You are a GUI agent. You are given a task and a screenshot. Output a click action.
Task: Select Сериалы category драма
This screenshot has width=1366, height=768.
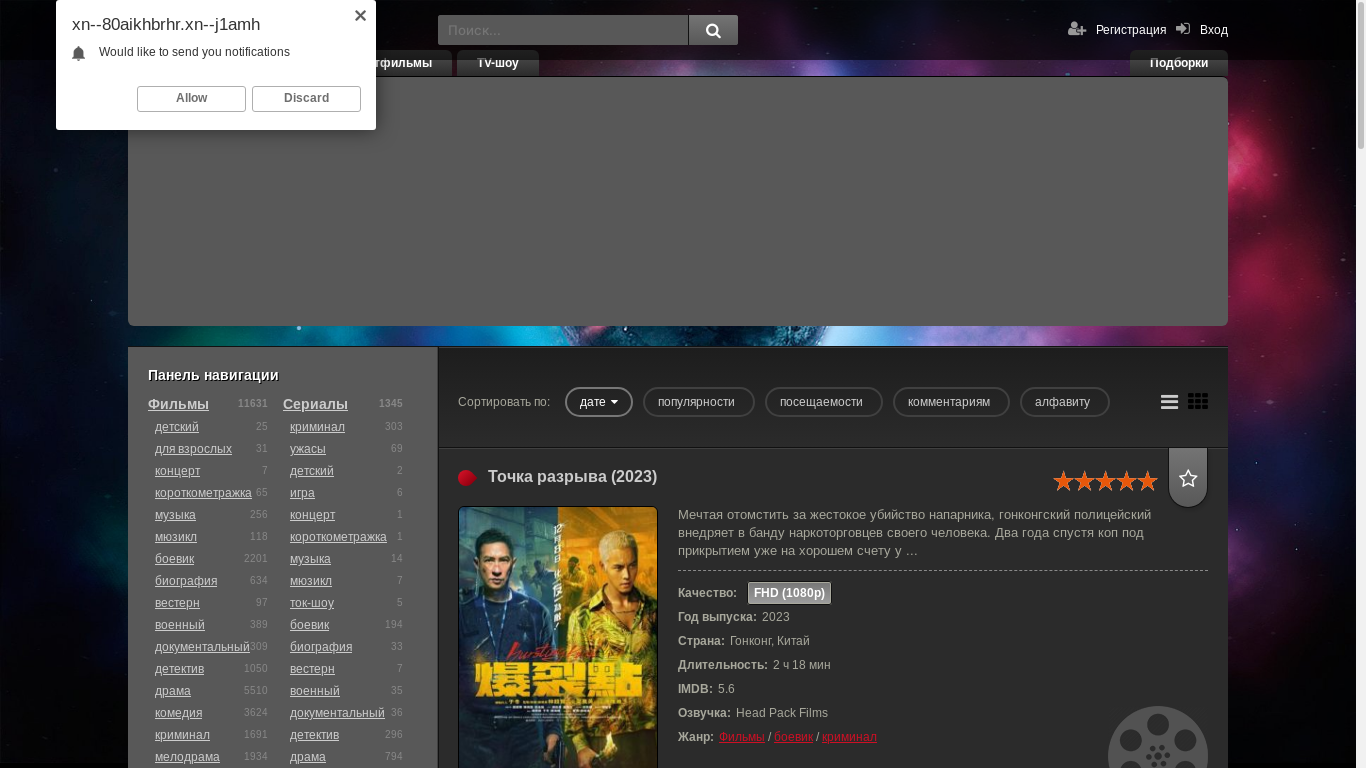[308, 757]
